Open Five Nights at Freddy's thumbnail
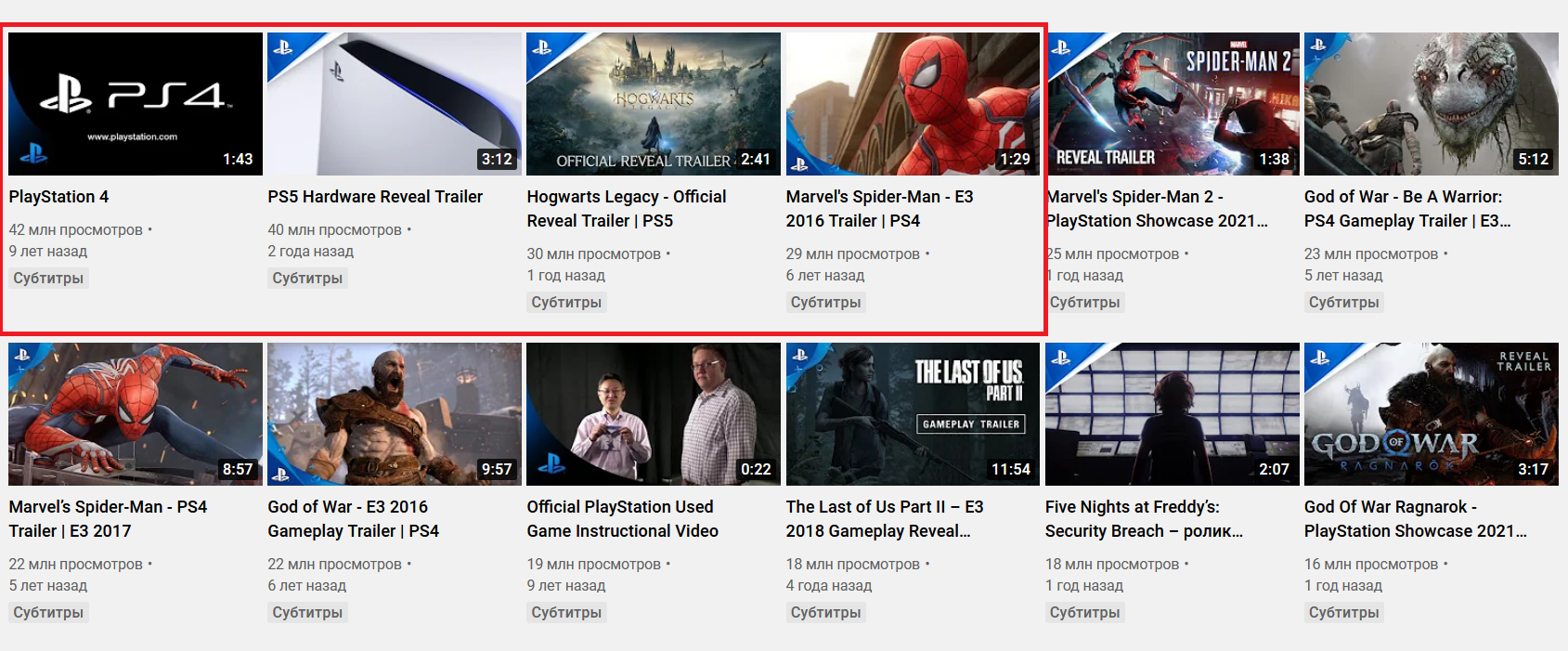This screenshot has width=1568, height=651. 1173,414
